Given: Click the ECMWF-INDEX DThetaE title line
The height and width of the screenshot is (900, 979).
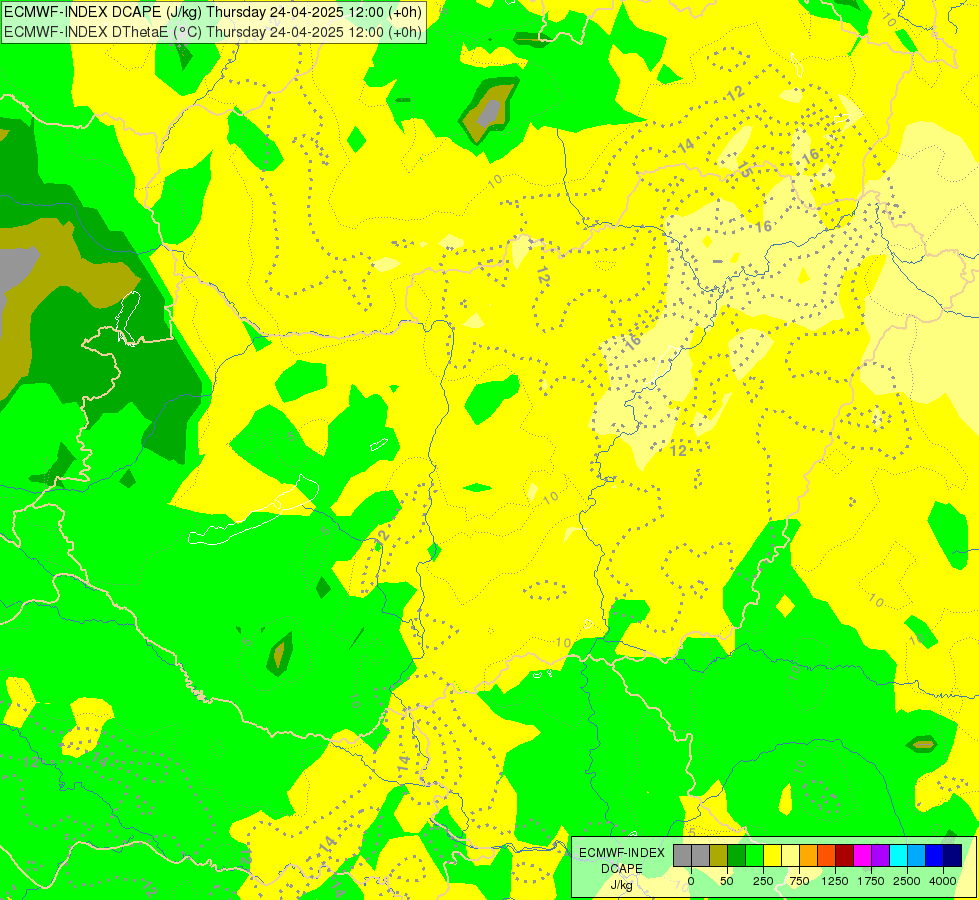Looking at the screenshot, I should point(213,32).
